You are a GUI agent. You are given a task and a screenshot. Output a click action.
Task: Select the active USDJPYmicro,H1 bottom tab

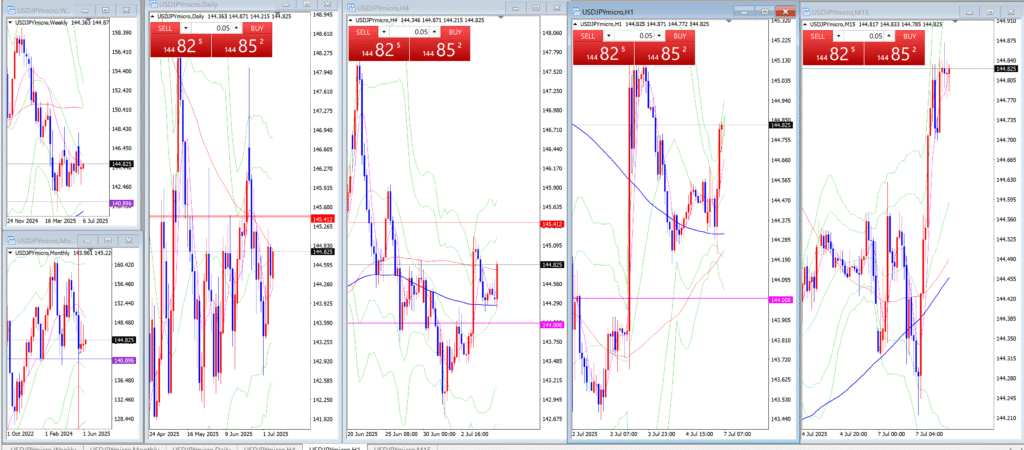pyautogui.click(x=336, y=447)
